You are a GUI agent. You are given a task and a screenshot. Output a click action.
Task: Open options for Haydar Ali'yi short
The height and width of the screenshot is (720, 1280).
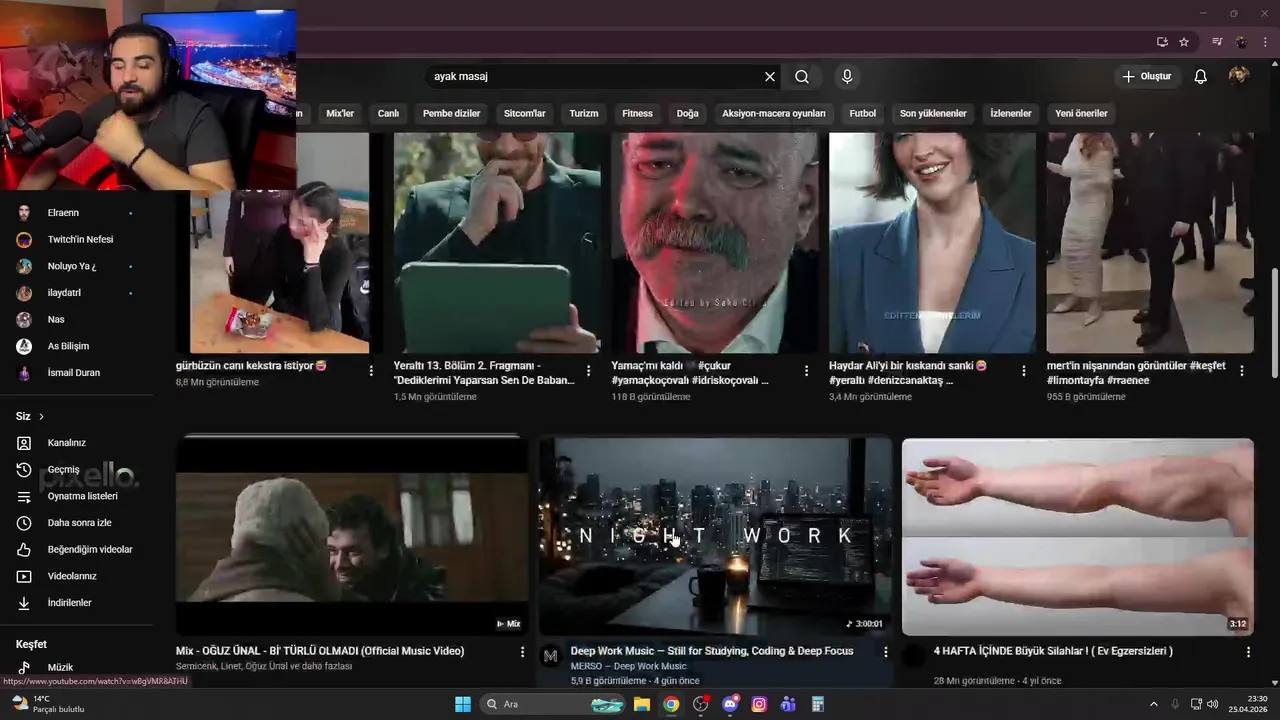click(x=1024, y=370)
